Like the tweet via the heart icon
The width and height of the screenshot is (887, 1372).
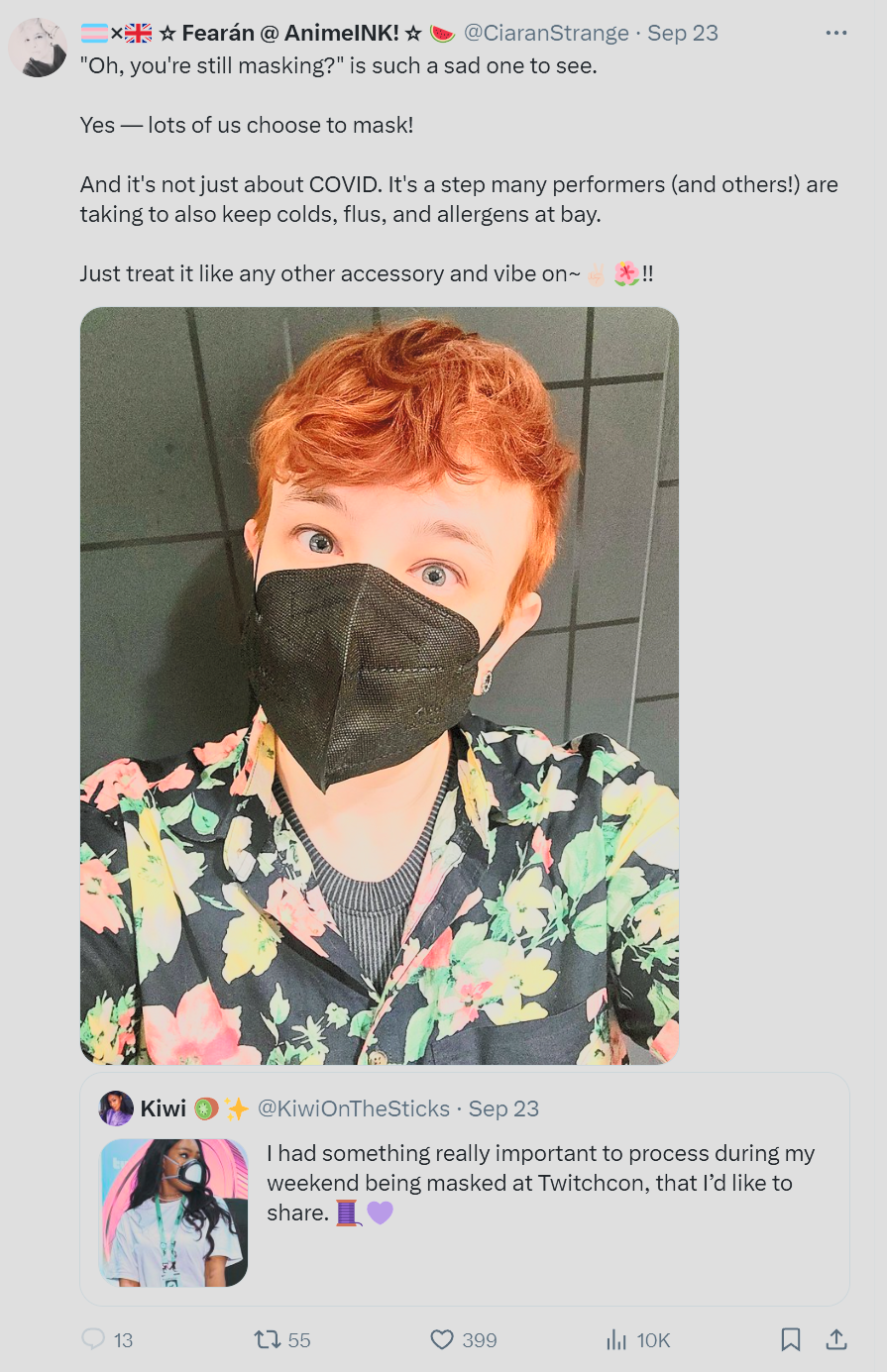[x=442, y=1339]
